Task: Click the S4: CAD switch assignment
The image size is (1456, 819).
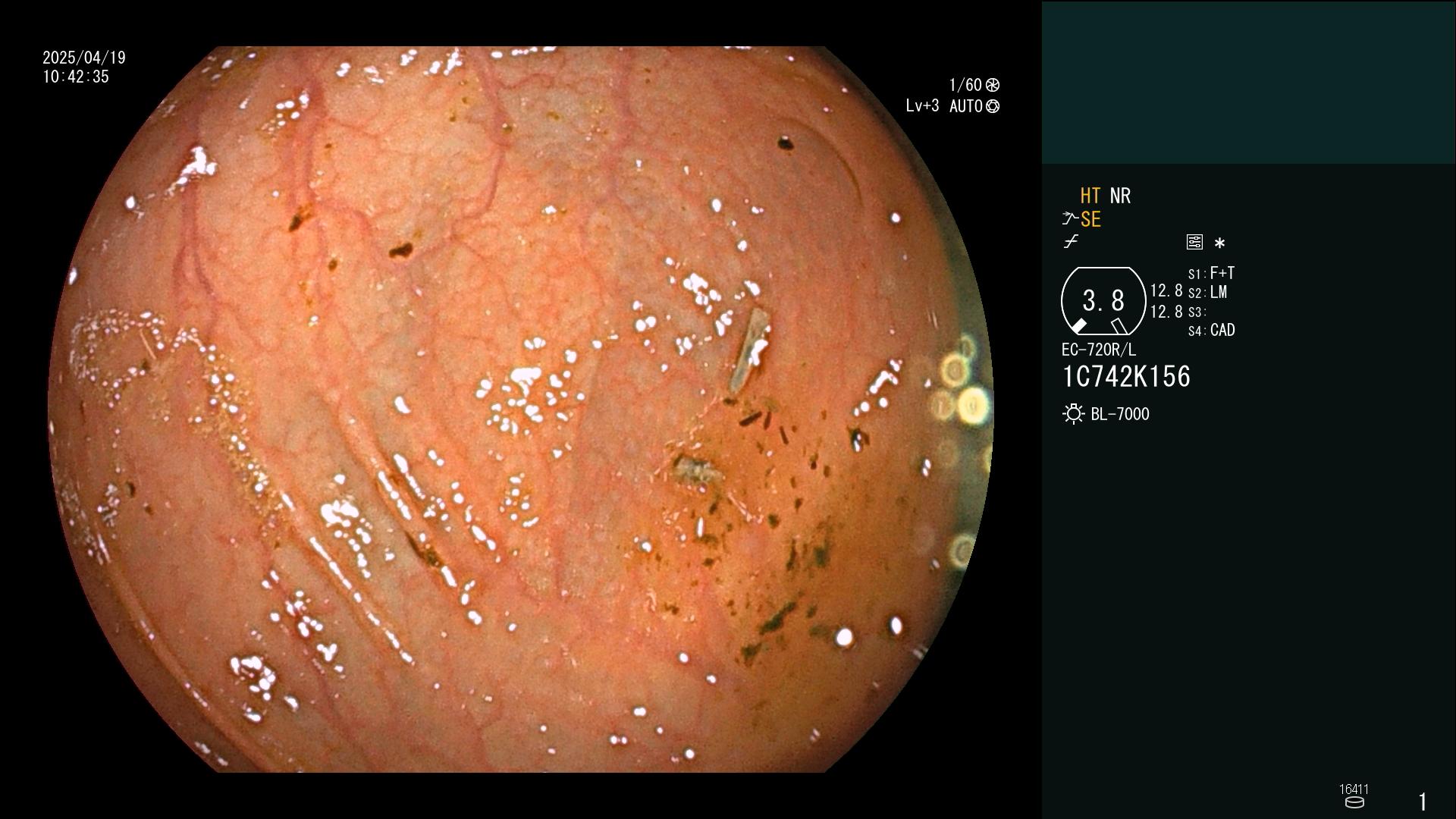Action: click(1212, 330)
